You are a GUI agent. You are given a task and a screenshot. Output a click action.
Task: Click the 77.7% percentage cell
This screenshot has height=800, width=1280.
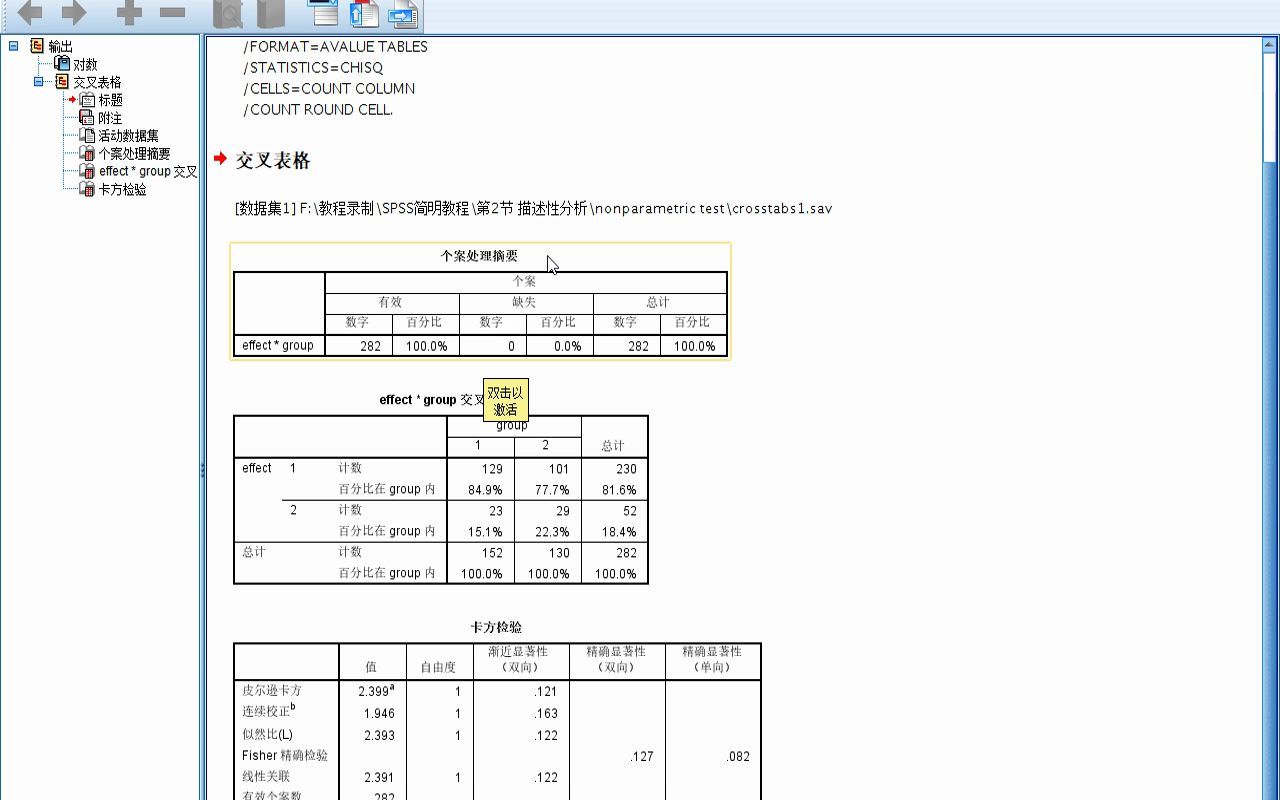point(552,491)
